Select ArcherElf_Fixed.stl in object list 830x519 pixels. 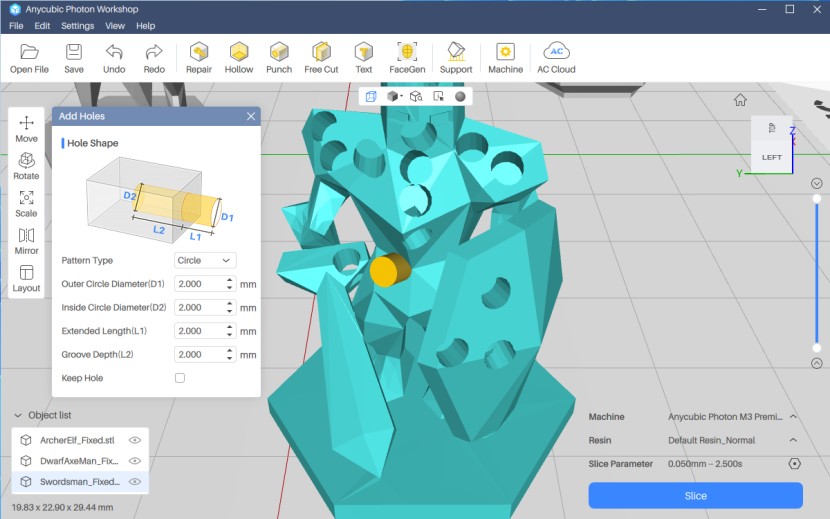[x=77, y=440]
